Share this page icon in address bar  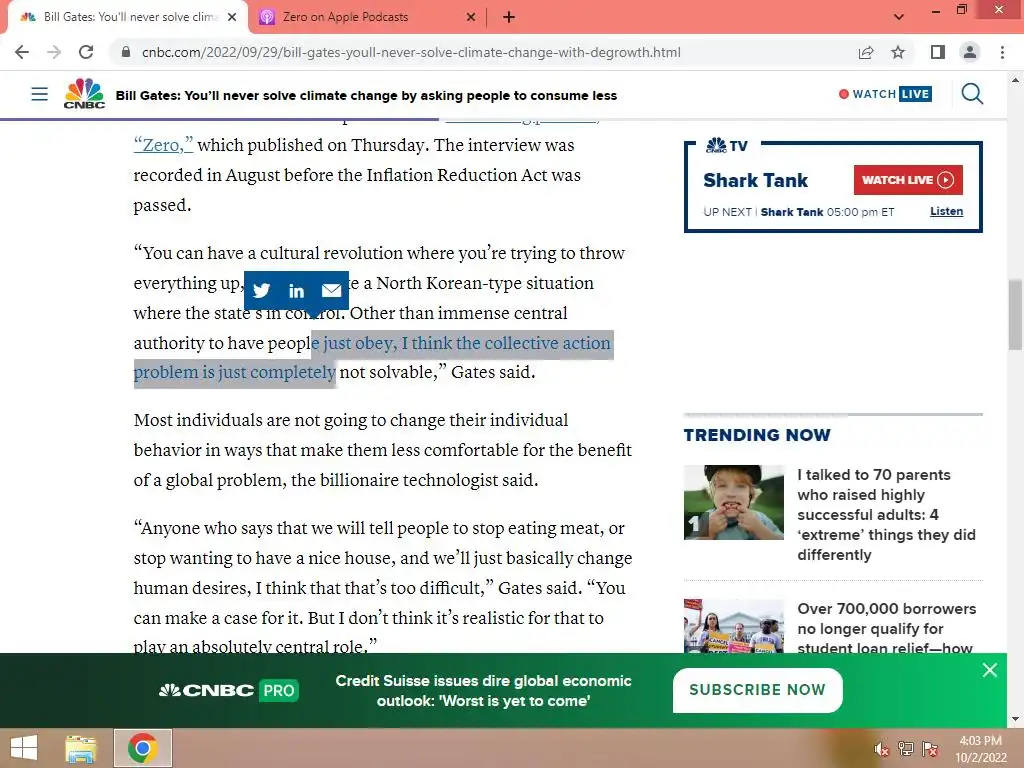(866, 52)
